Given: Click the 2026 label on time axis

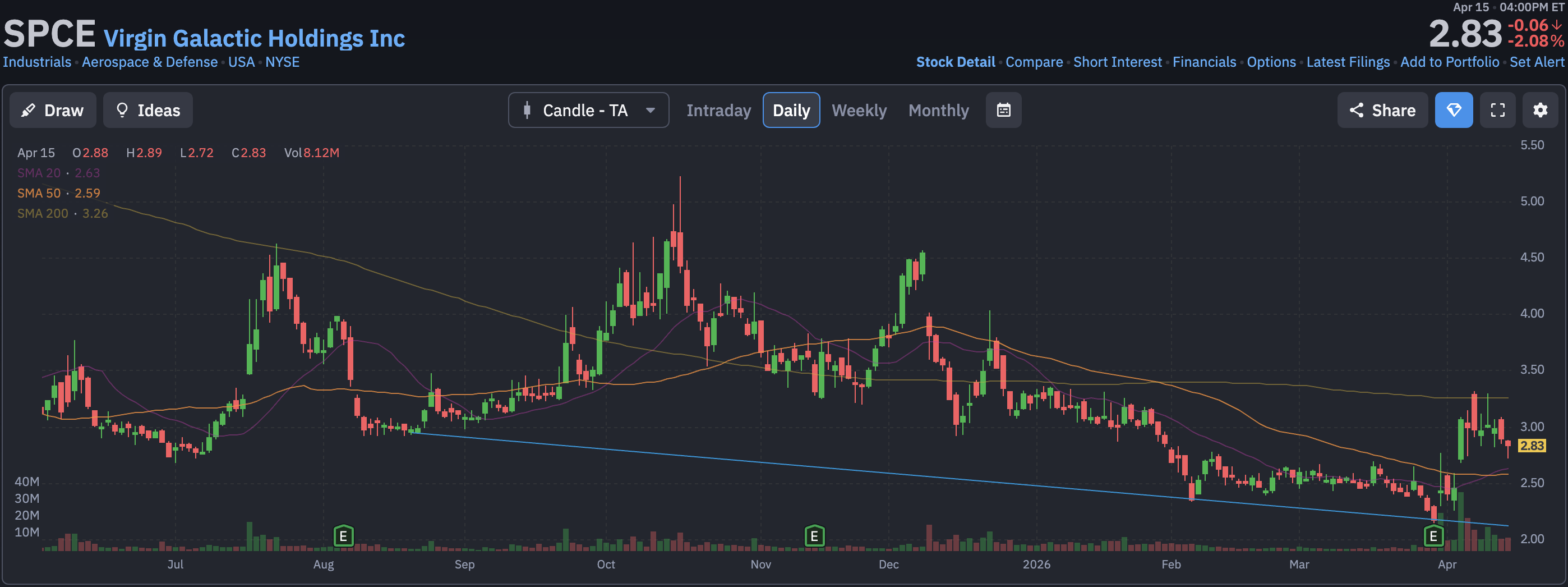Looking at the screenshot, I should pyautogui.click(x=1036, y=565).
